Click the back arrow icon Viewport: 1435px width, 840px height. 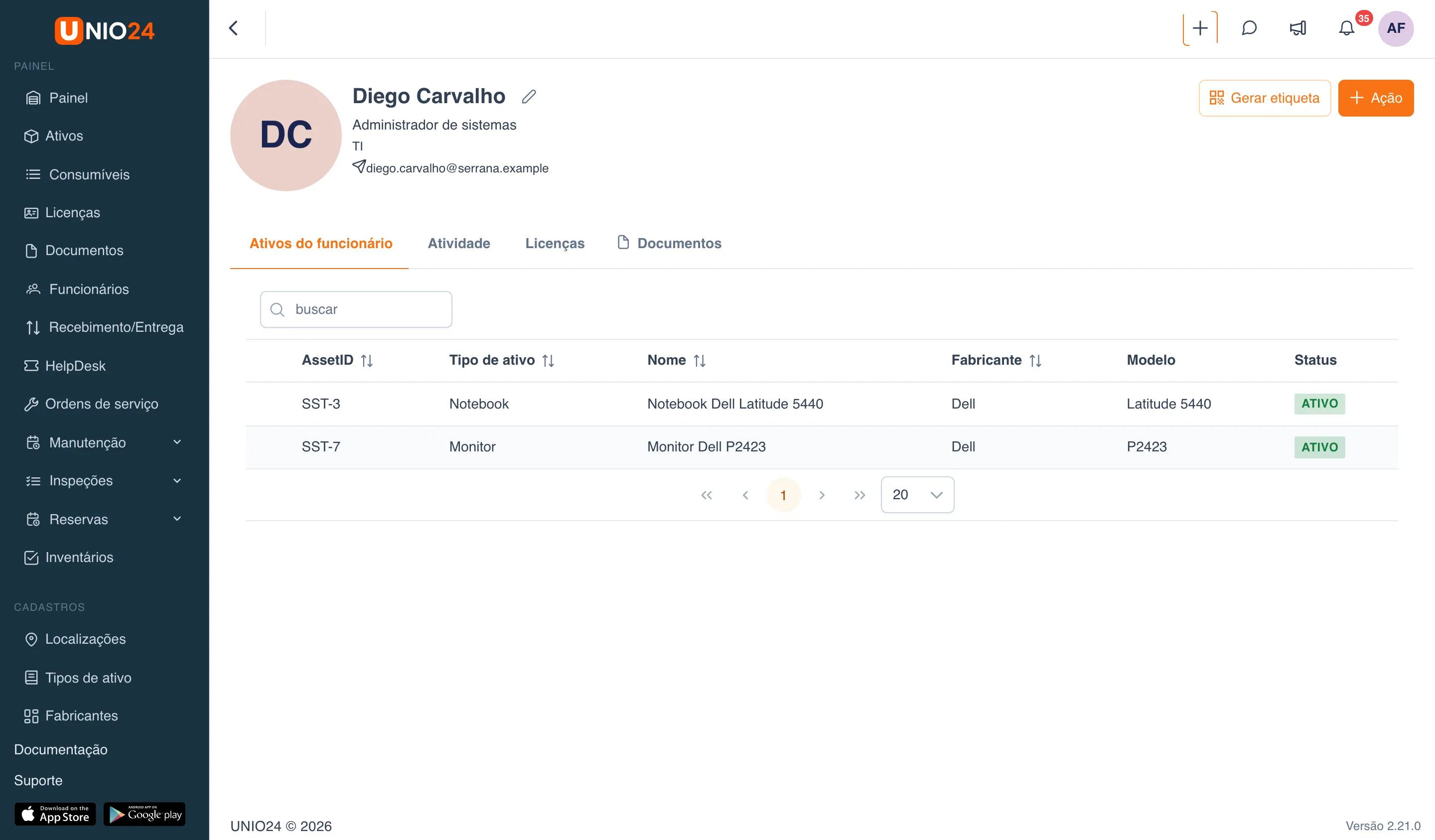point(234,28)
